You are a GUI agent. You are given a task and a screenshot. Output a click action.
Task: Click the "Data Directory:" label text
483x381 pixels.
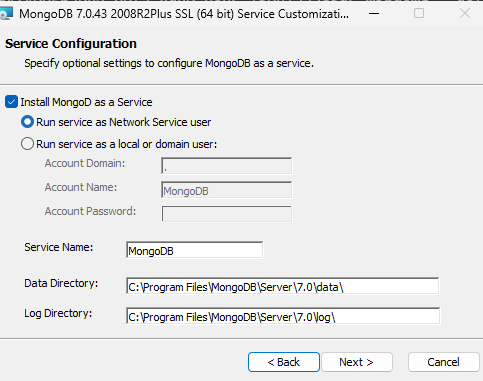(x=61, y=283)
